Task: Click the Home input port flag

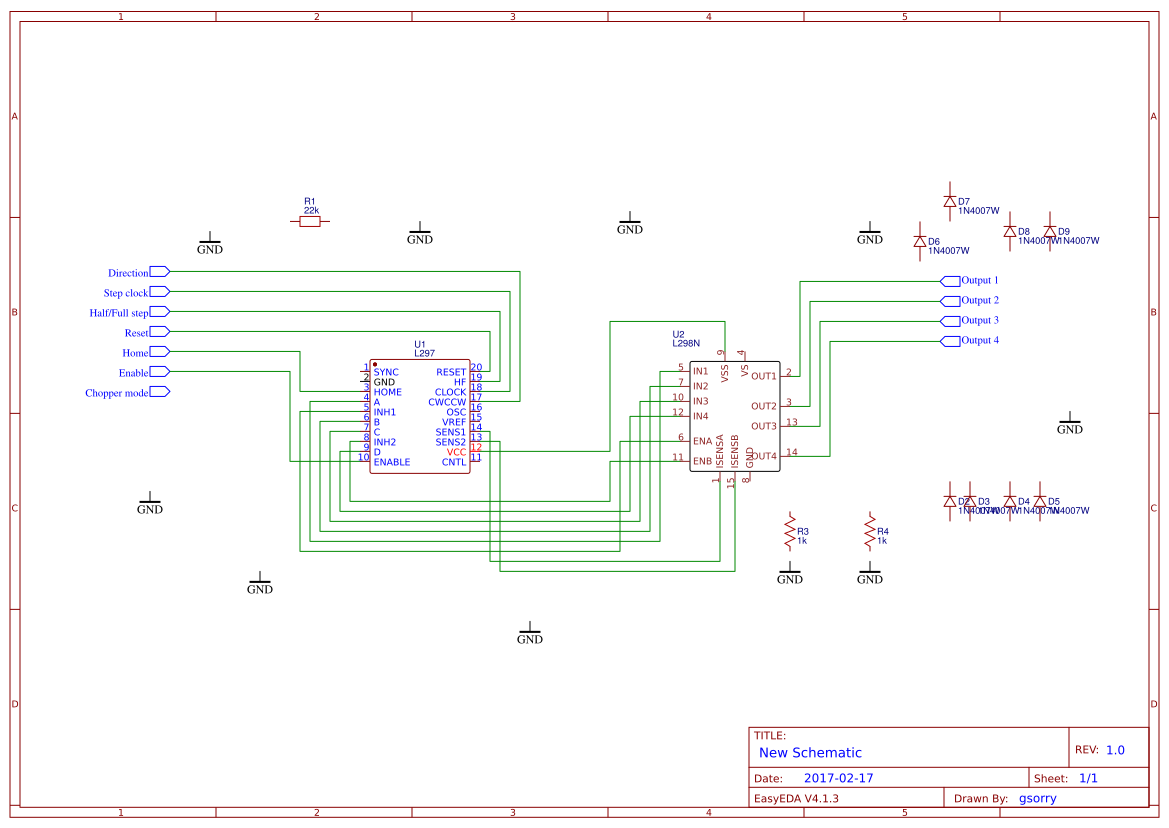Action: click(160, 352)
